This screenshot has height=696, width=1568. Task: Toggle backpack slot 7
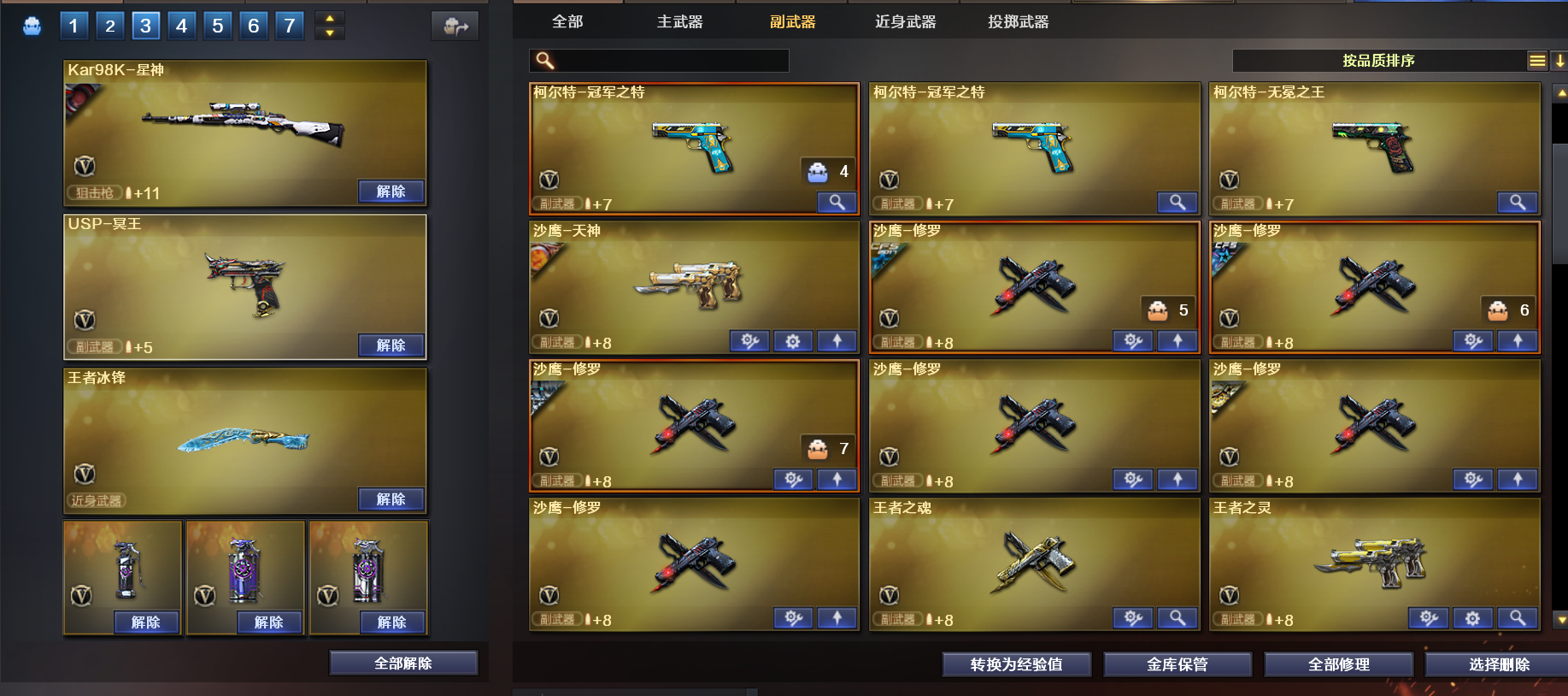click(290, 27)
